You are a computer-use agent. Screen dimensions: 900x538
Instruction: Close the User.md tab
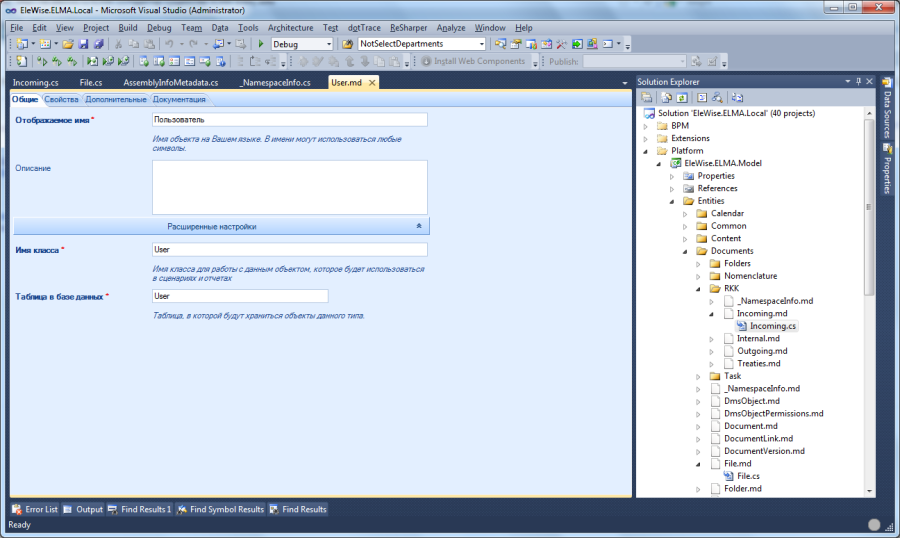[372, 83]
